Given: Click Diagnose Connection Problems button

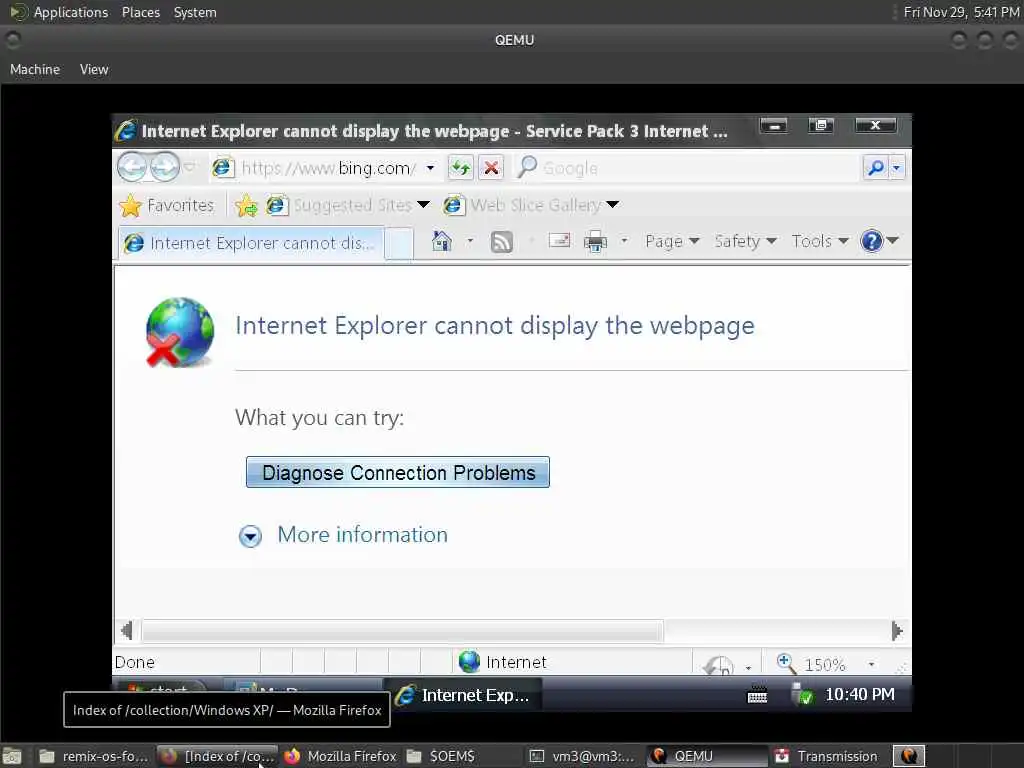Looking at the screenshot, I should coord(398,472).
